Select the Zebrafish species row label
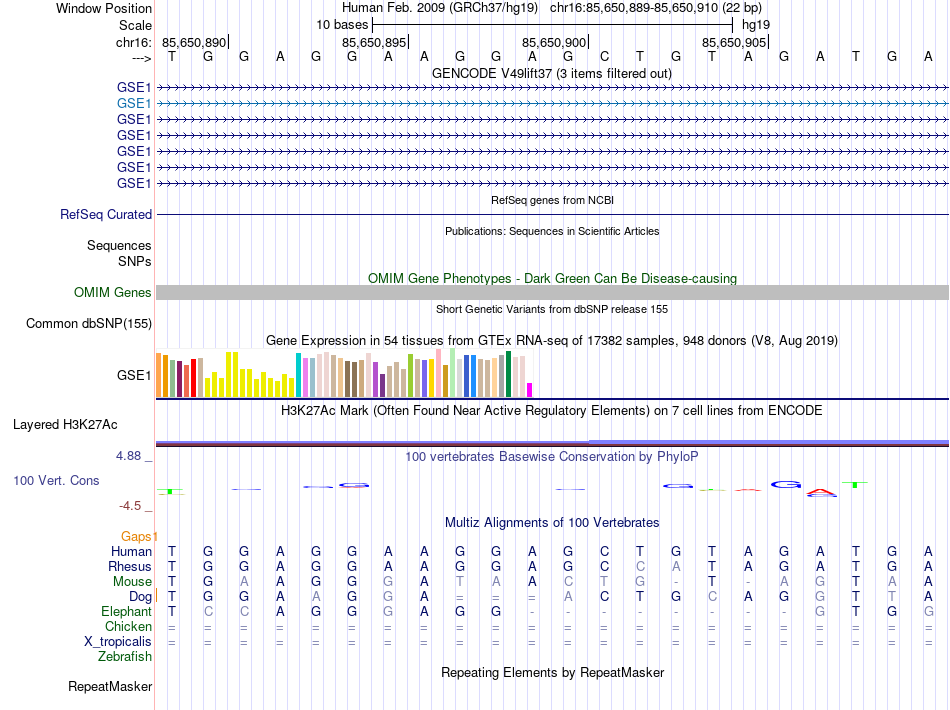The height and width of the screenshot is (710, 950). (125, 657)
